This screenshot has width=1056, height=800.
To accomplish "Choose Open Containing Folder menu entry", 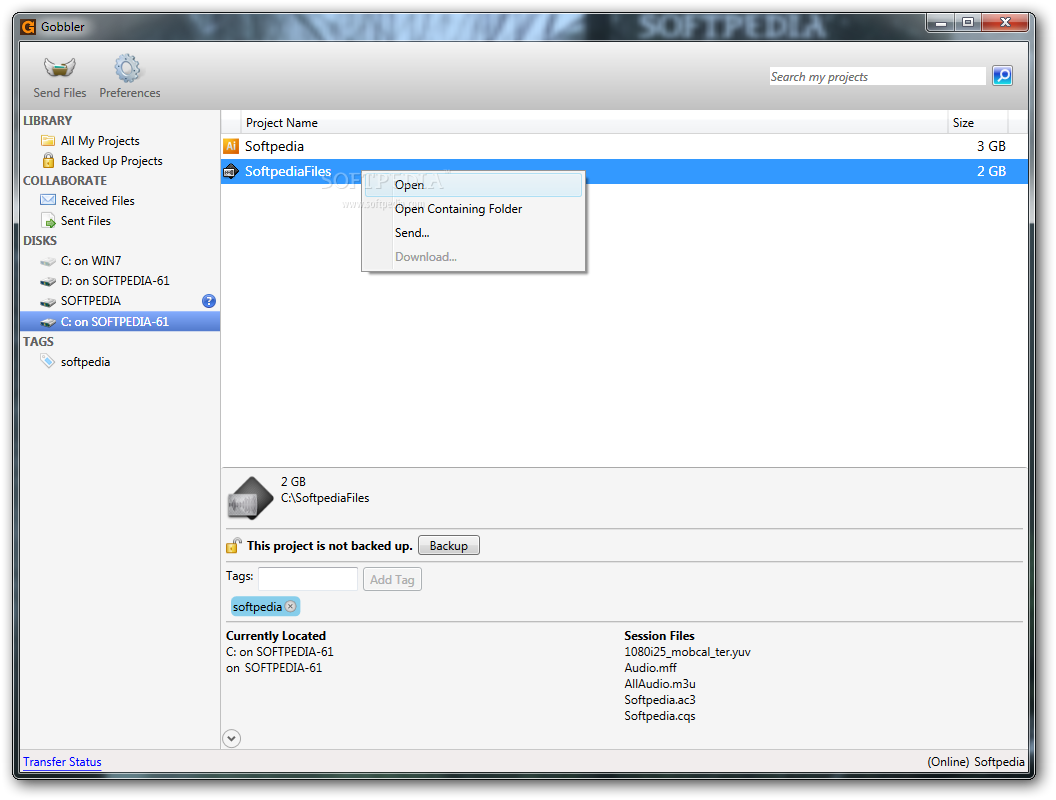I will tap(473, 209).
